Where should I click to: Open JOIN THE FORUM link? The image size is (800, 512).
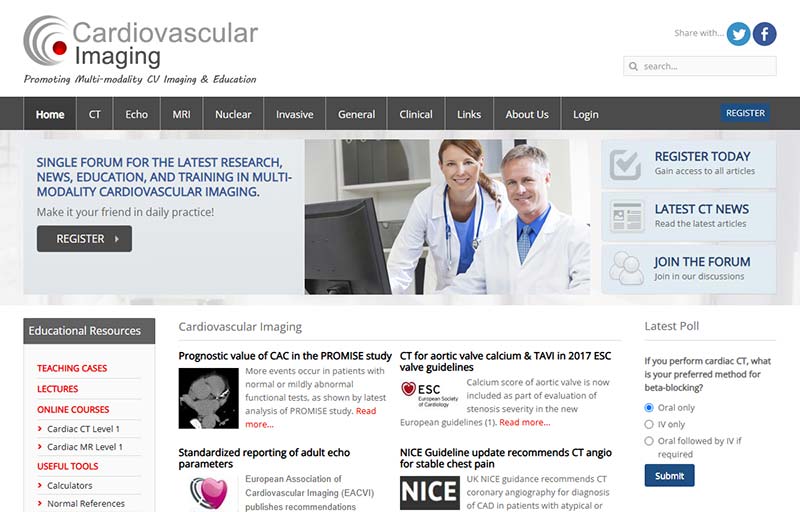[702, 262]
